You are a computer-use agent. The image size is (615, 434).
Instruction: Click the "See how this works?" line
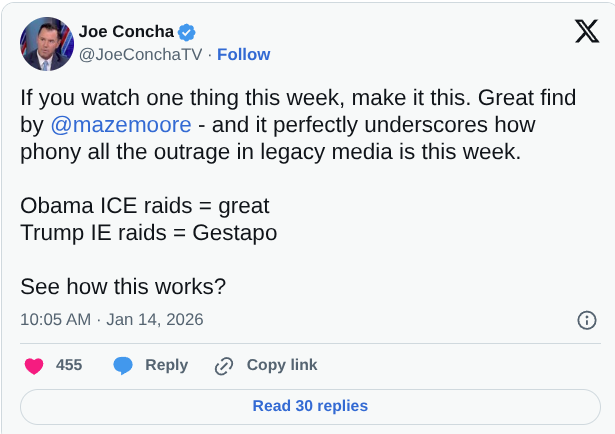(123, 286)
